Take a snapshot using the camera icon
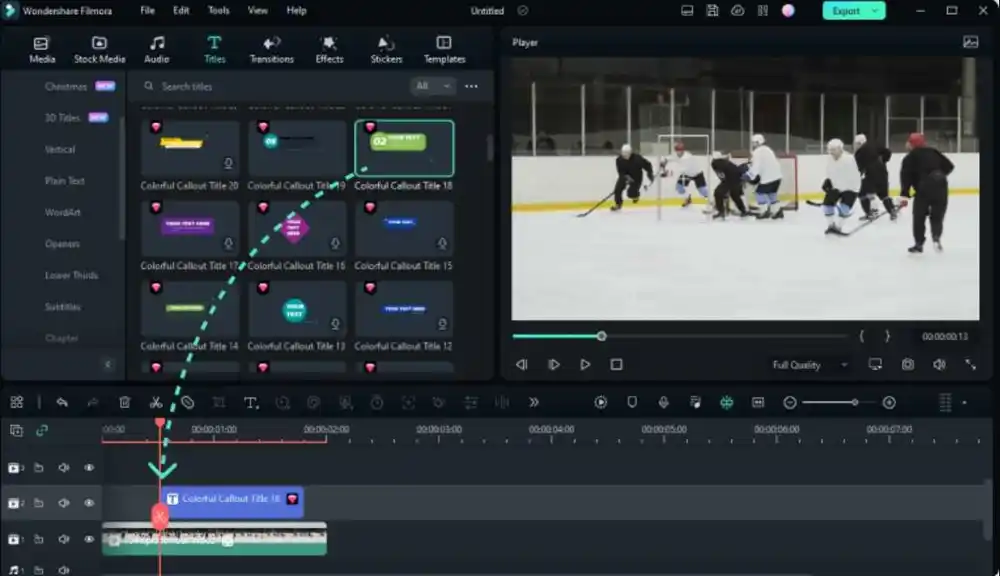The image size is (1000, 576). pyautogui.click(x=908, y=364)
